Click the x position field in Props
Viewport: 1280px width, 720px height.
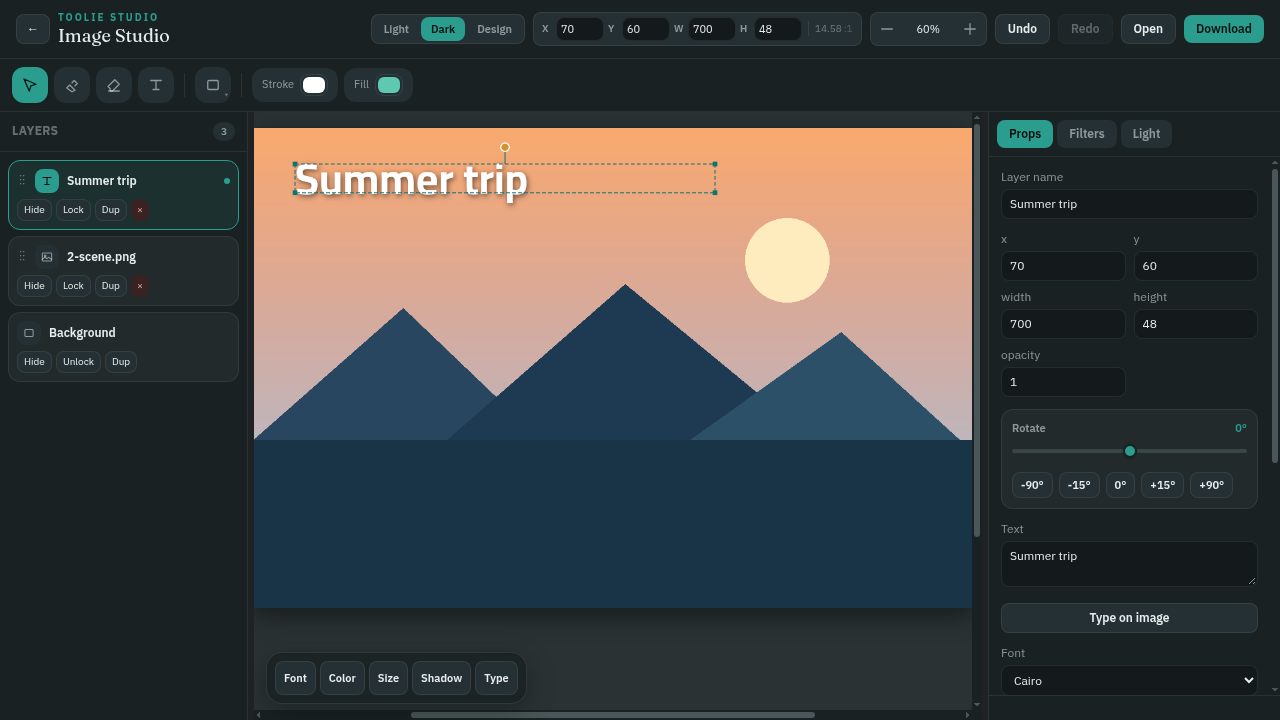(x=1063, y=266)
